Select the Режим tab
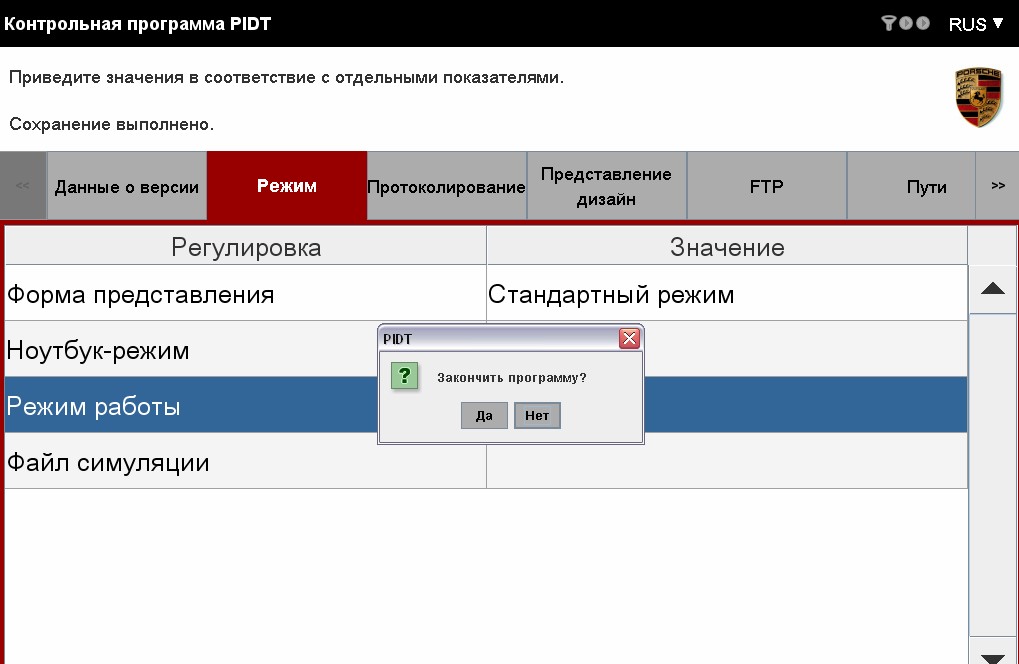This screenshot has width=1019, height=664. click(x=287, y=186)
